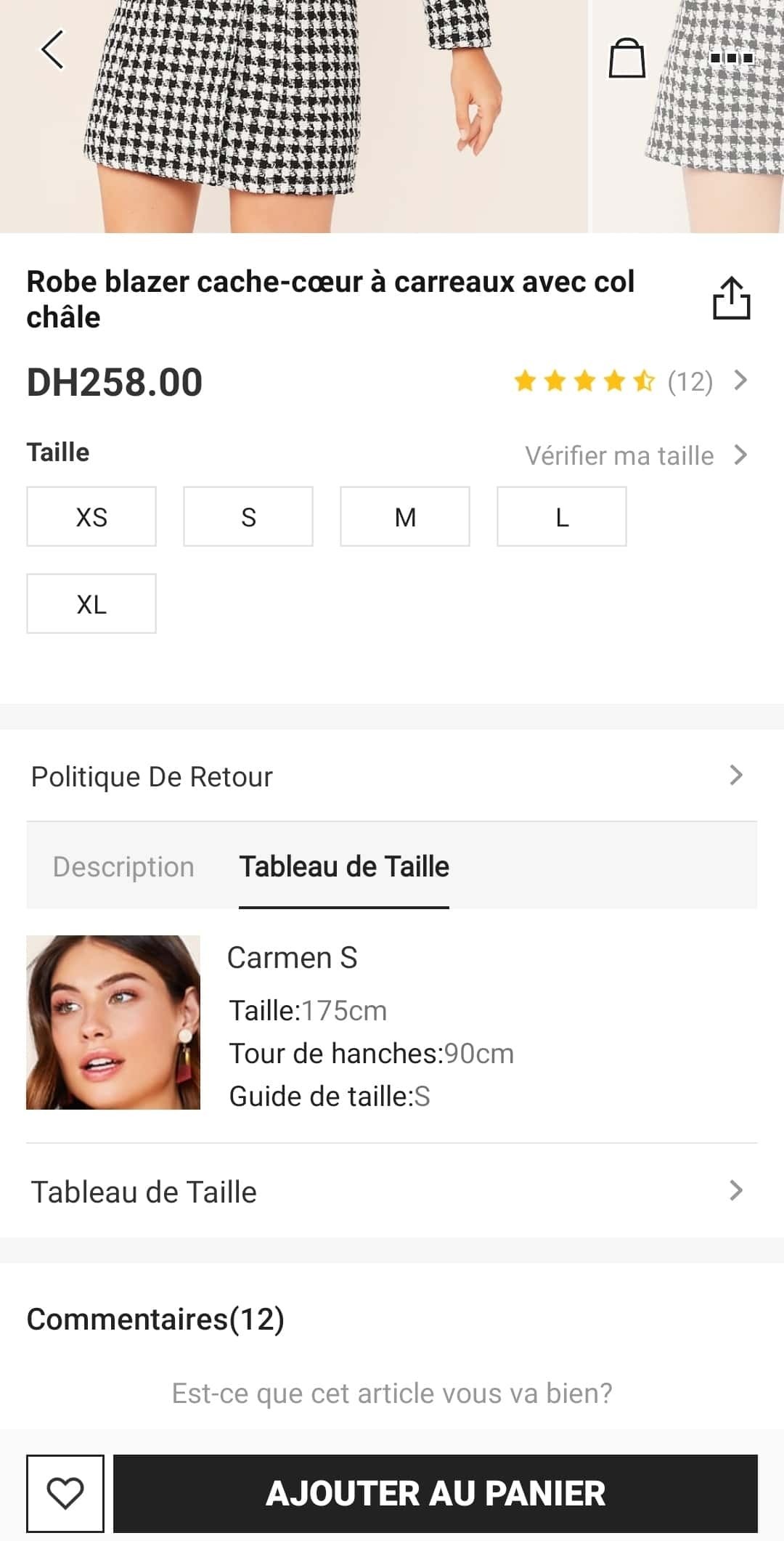Select size XS
Image resolution: width=784 pixels, height=1541 pixels.
coord(91,517)
